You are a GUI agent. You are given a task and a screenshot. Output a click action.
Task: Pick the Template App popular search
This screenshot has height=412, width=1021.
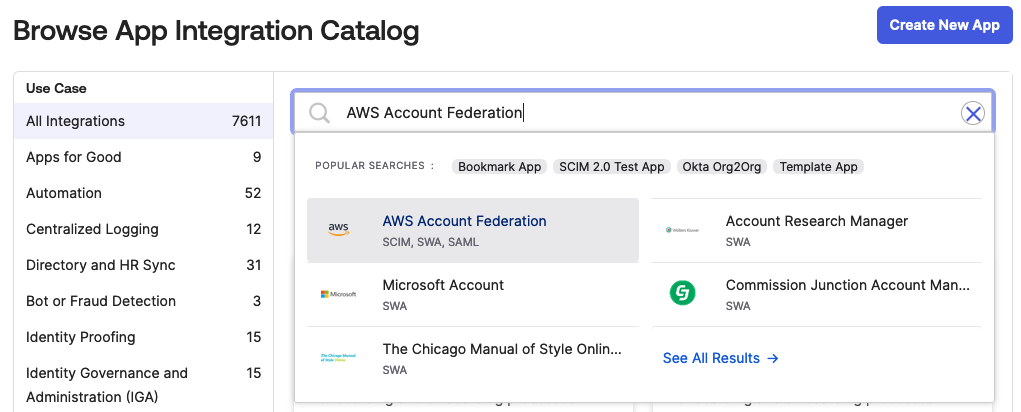point(819,167)
